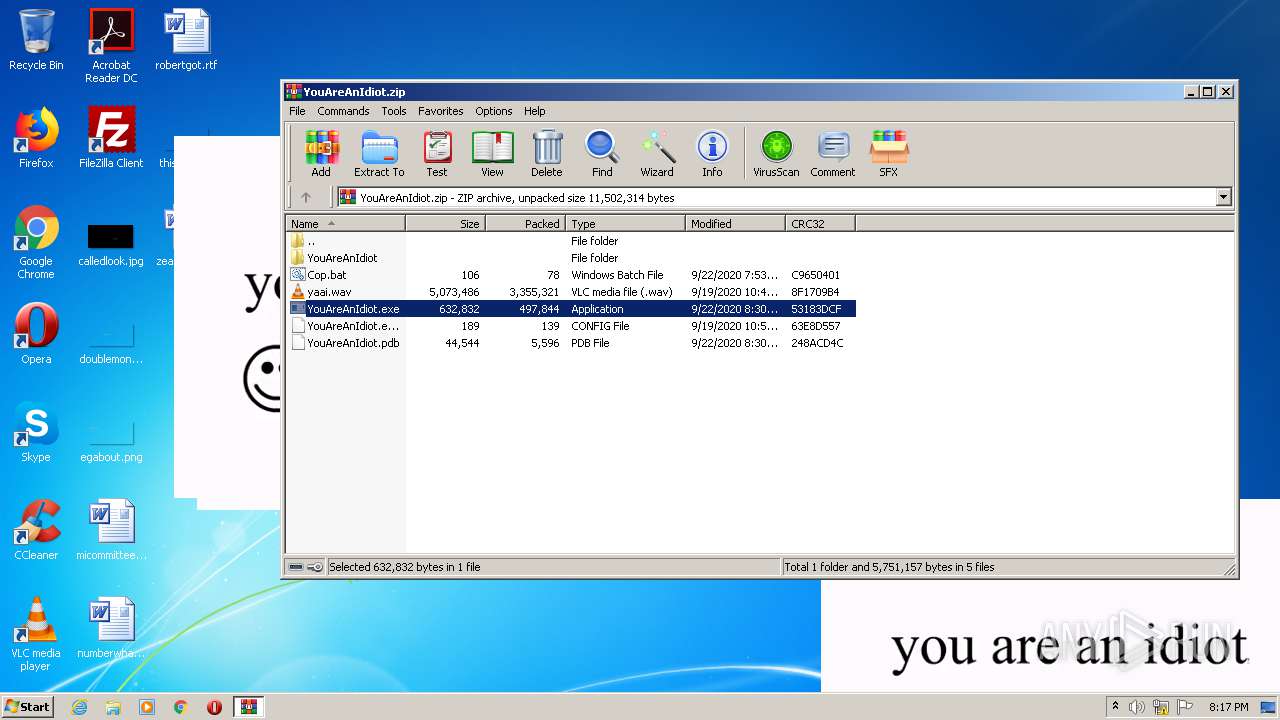Click the drive/key icon in status bar
The width and height of the screenshot is (1280, 720).
tap(305, 567)
